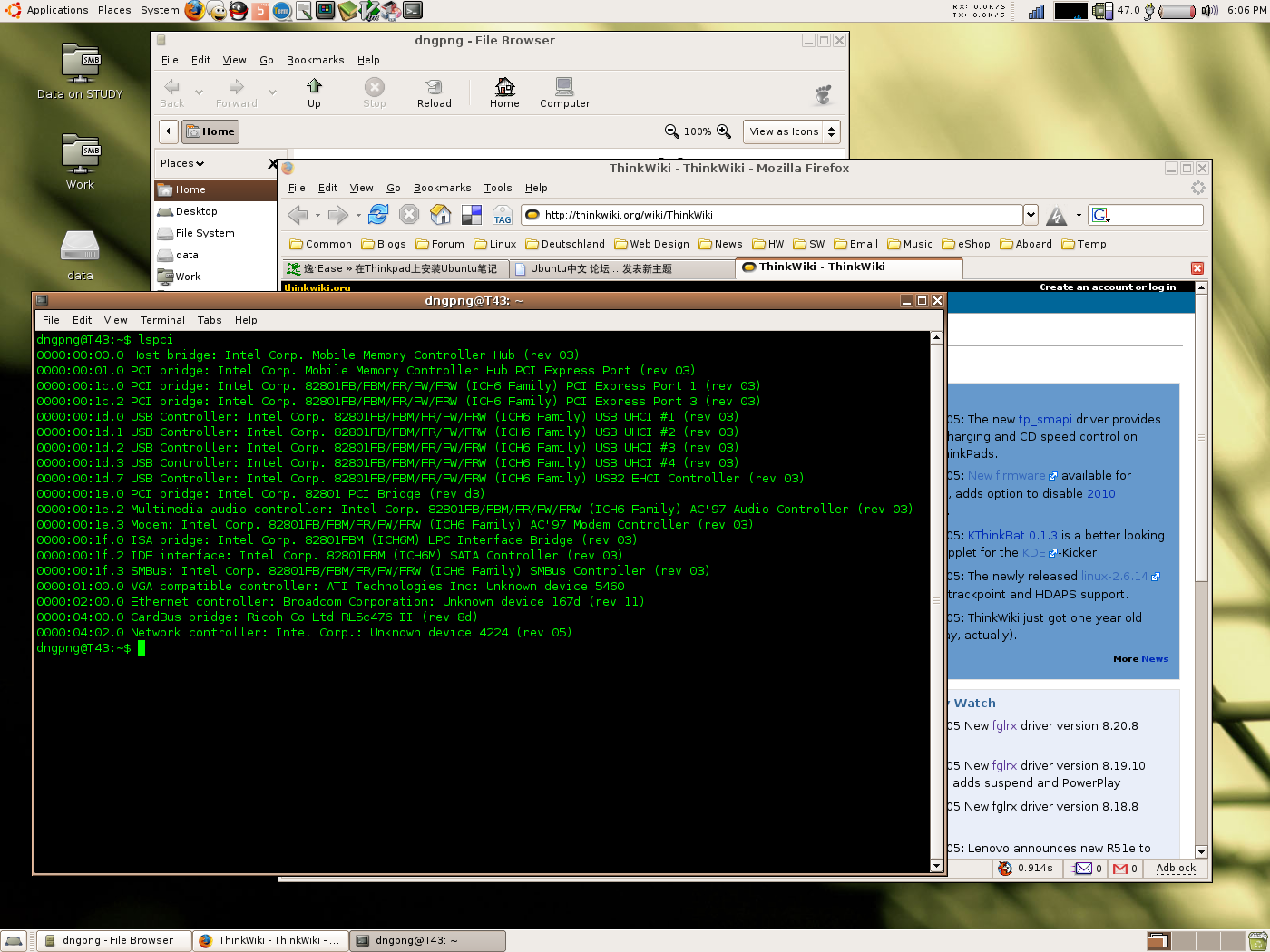The width and height of the screenshot is (1270, 952).
Task: Click the Firefox URL address field
Action: [773, 215]
